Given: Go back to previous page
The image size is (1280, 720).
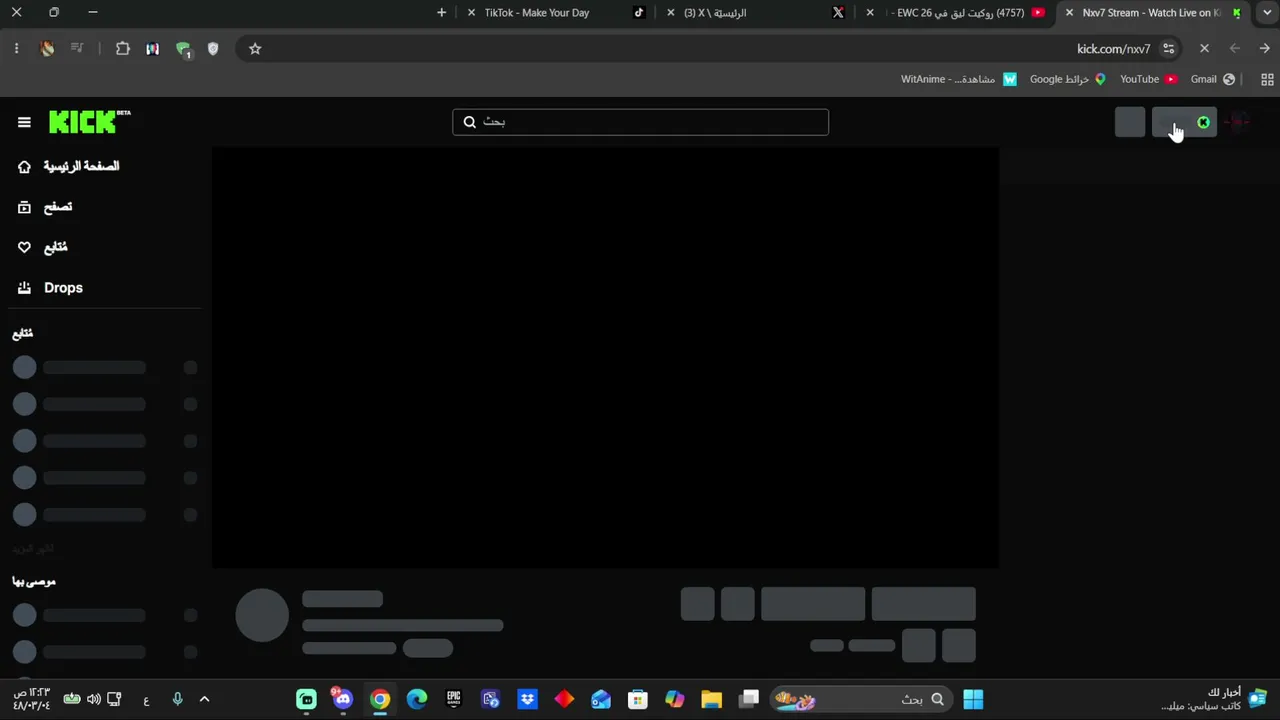Looking at the screenshot, I should [1265, 48].
